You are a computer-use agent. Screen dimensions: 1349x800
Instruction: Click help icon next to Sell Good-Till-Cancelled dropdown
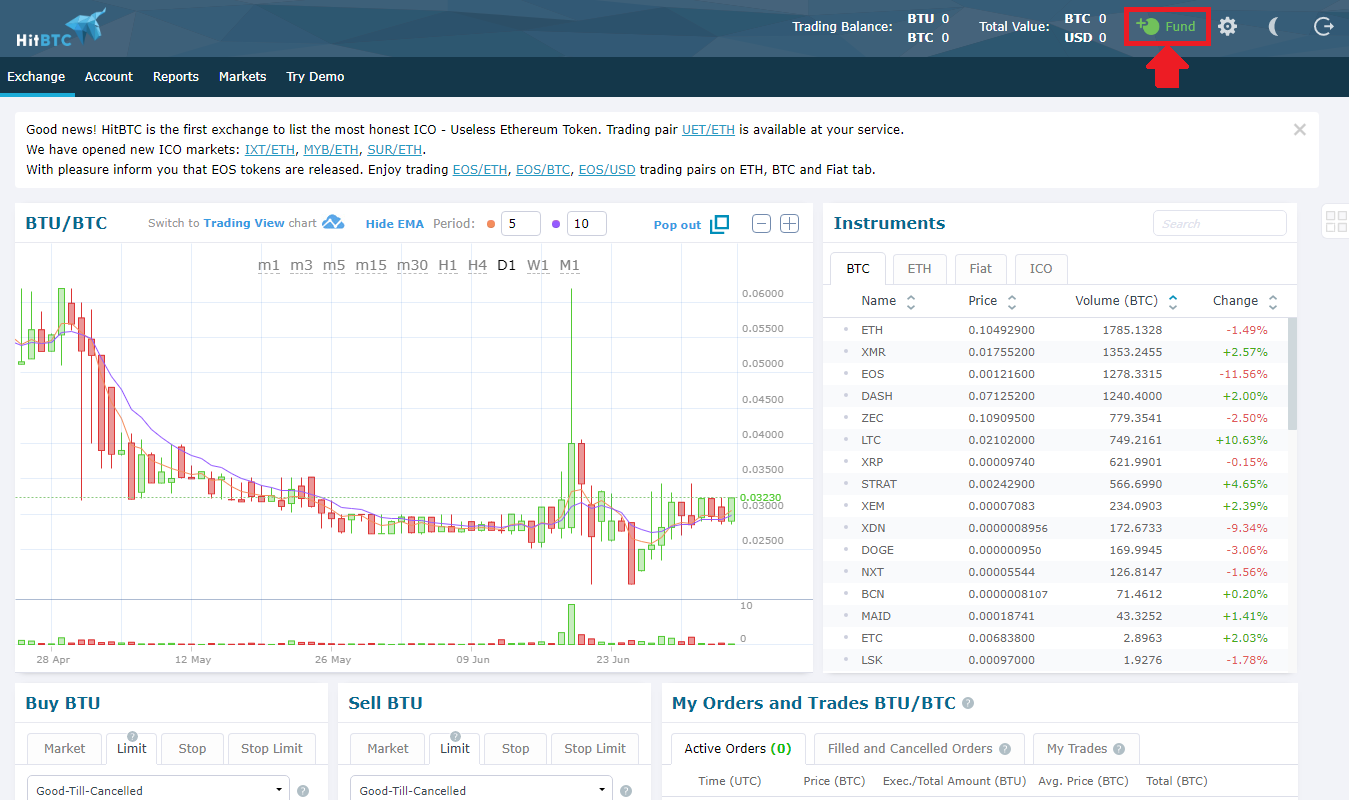tap(626, 791)
